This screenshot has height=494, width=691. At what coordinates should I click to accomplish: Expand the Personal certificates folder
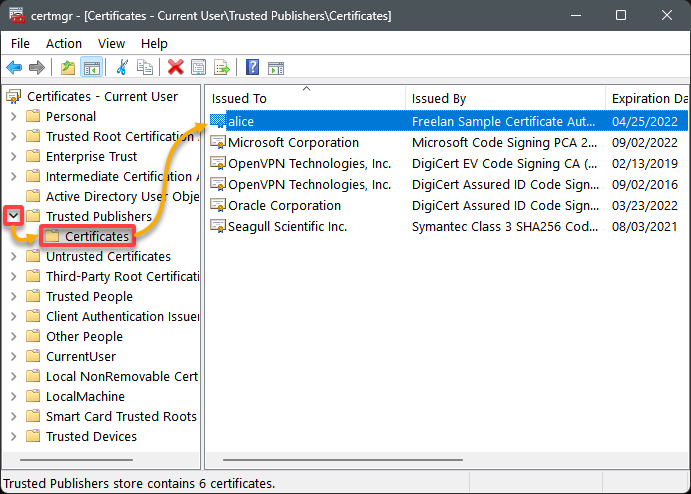(14, 116)
